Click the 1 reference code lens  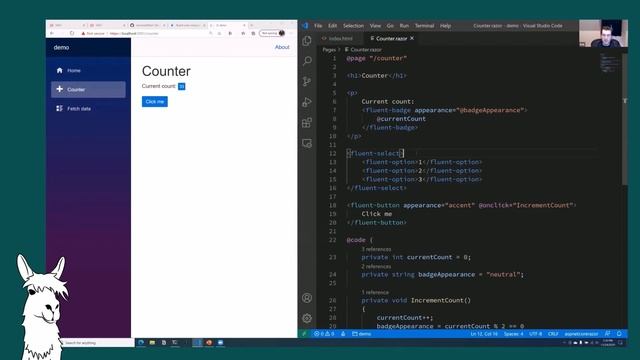(375, 292)
